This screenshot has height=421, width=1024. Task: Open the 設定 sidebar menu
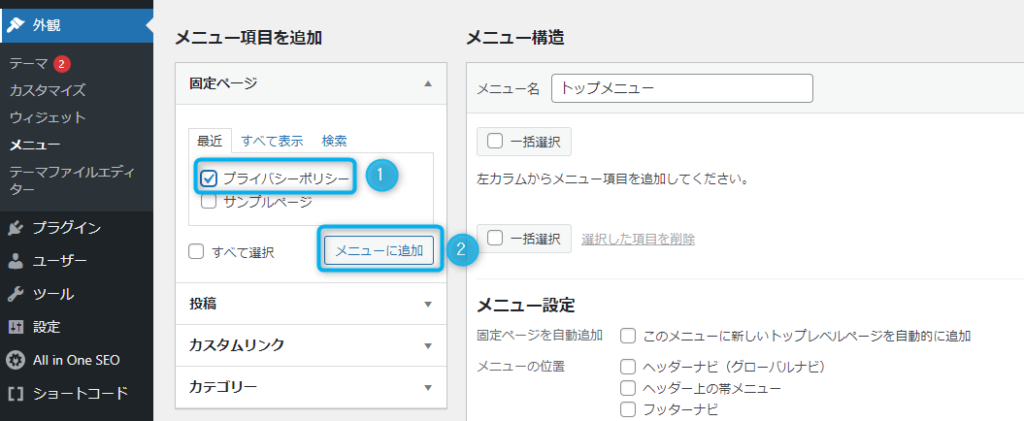click(76, 327)
